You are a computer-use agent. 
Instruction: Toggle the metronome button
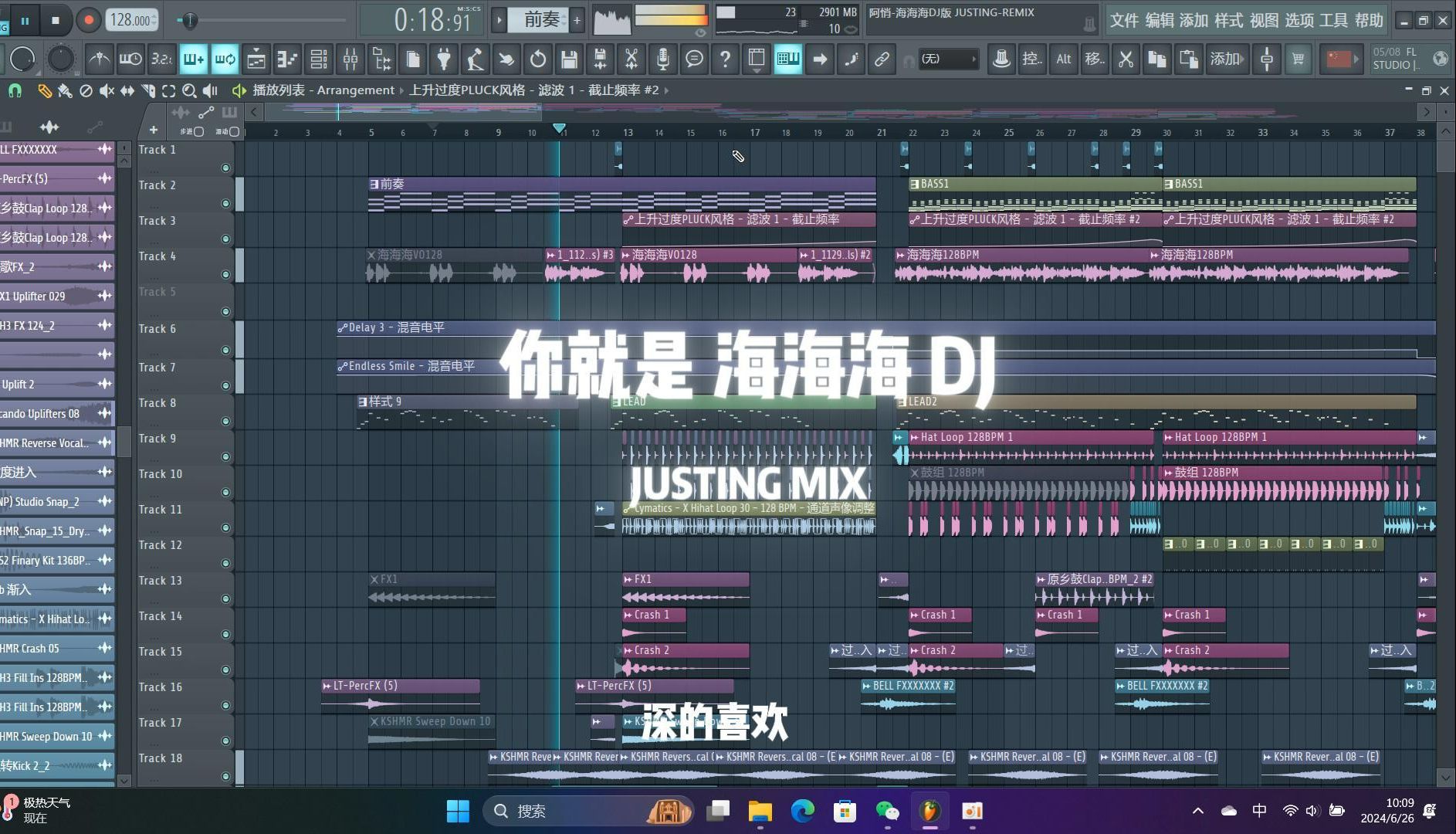coord(100,59)
